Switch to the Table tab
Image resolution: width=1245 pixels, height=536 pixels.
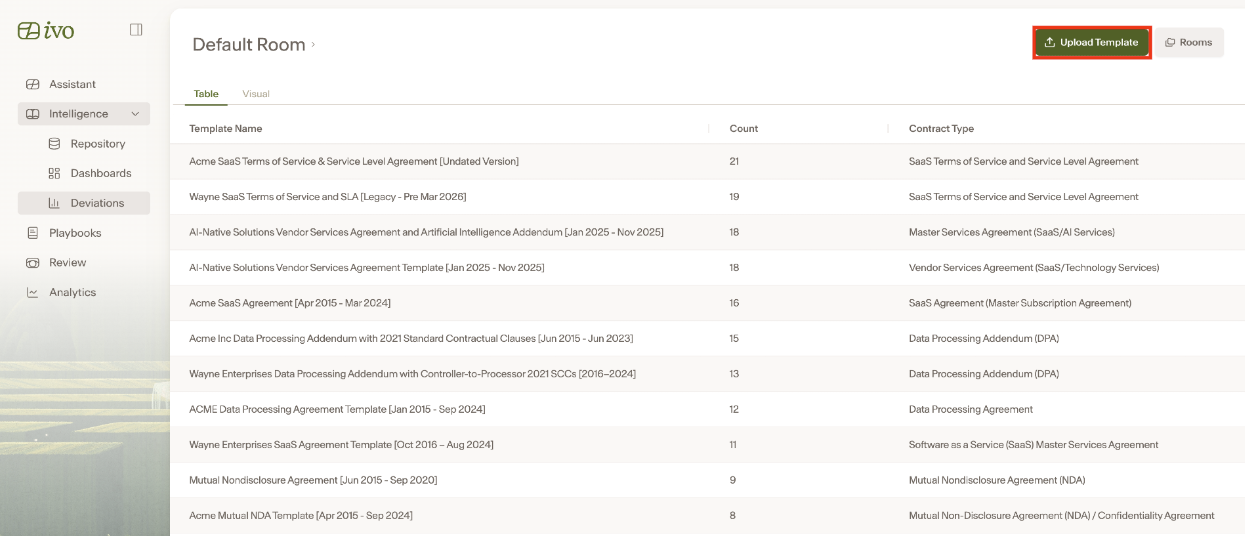pos(206,94)
